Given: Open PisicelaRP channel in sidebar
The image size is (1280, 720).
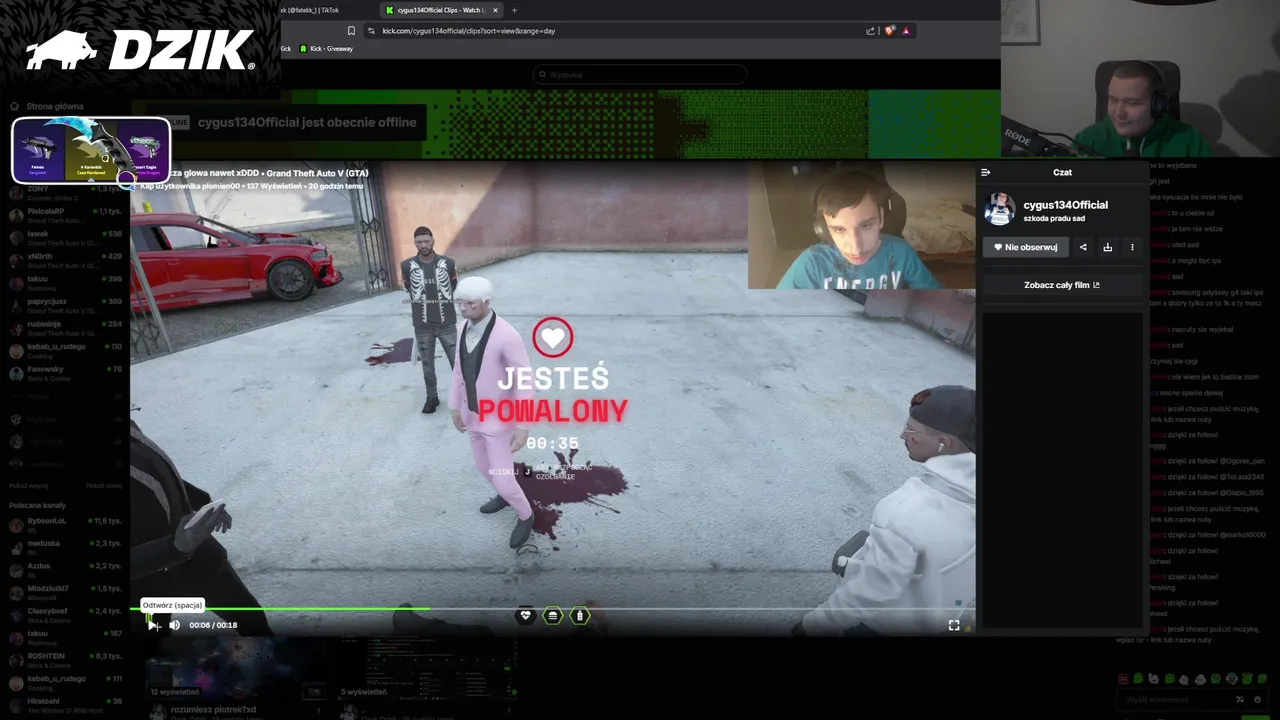Looking at the screenshot, I should [66, 215].
